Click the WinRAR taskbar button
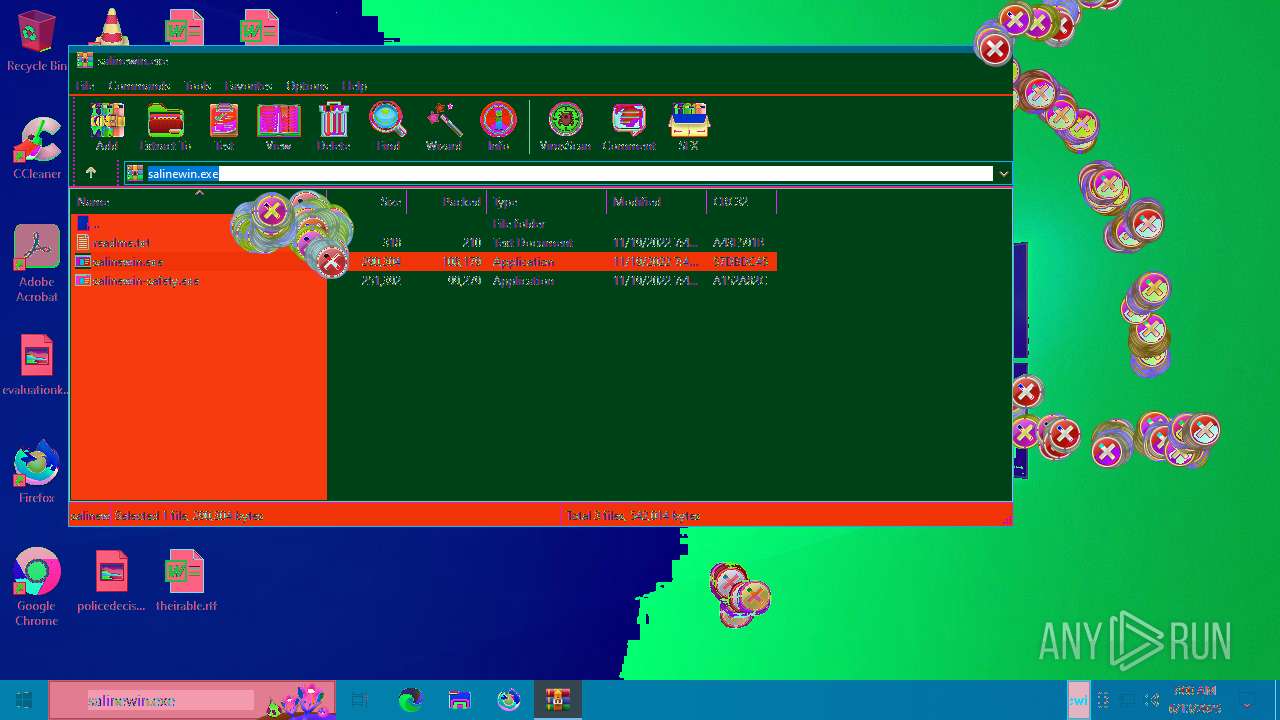The height and width of the screenshot is (720, 1280). [557, 700]
